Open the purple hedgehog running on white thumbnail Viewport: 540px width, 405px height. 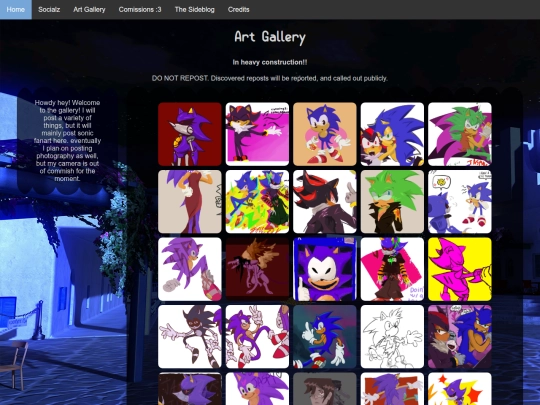(190, 269)
